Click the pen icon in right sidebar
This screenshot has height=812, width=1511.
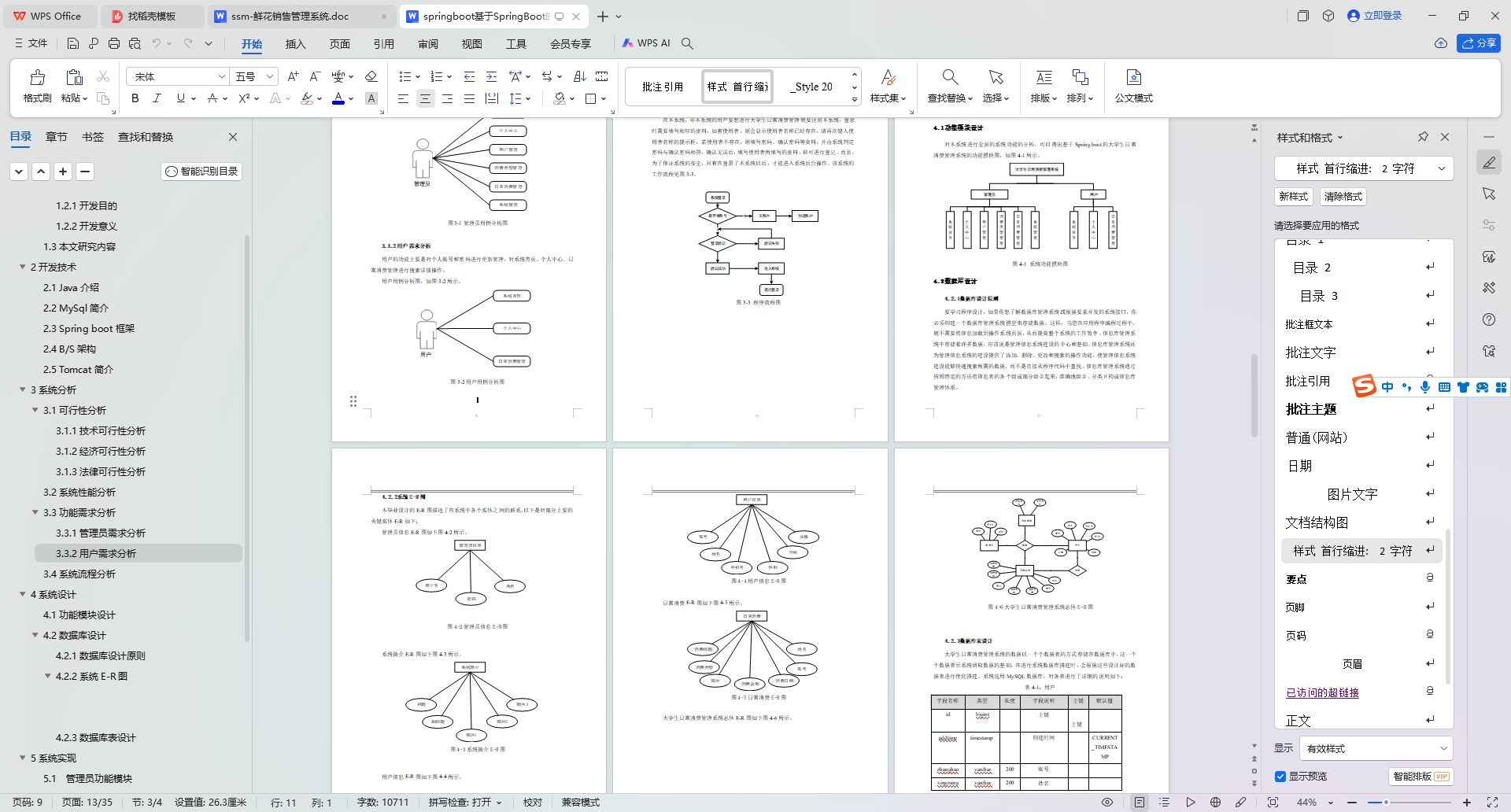[1489, 163]
